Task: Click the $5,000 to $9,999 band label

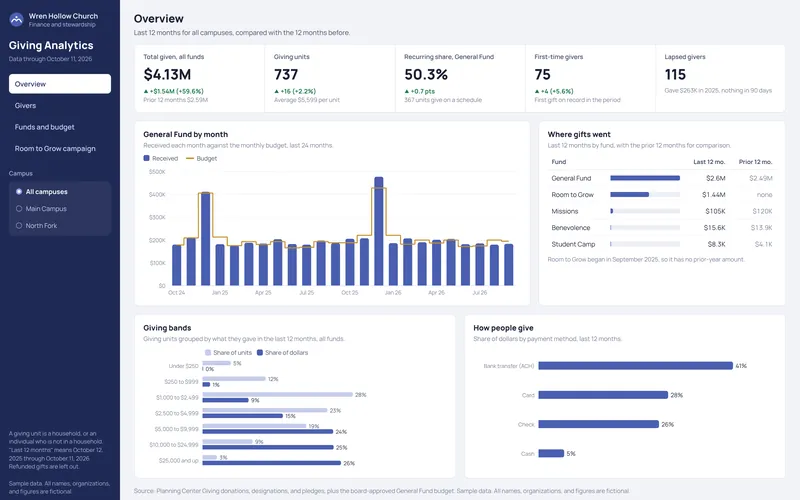Action: (177, 429)
